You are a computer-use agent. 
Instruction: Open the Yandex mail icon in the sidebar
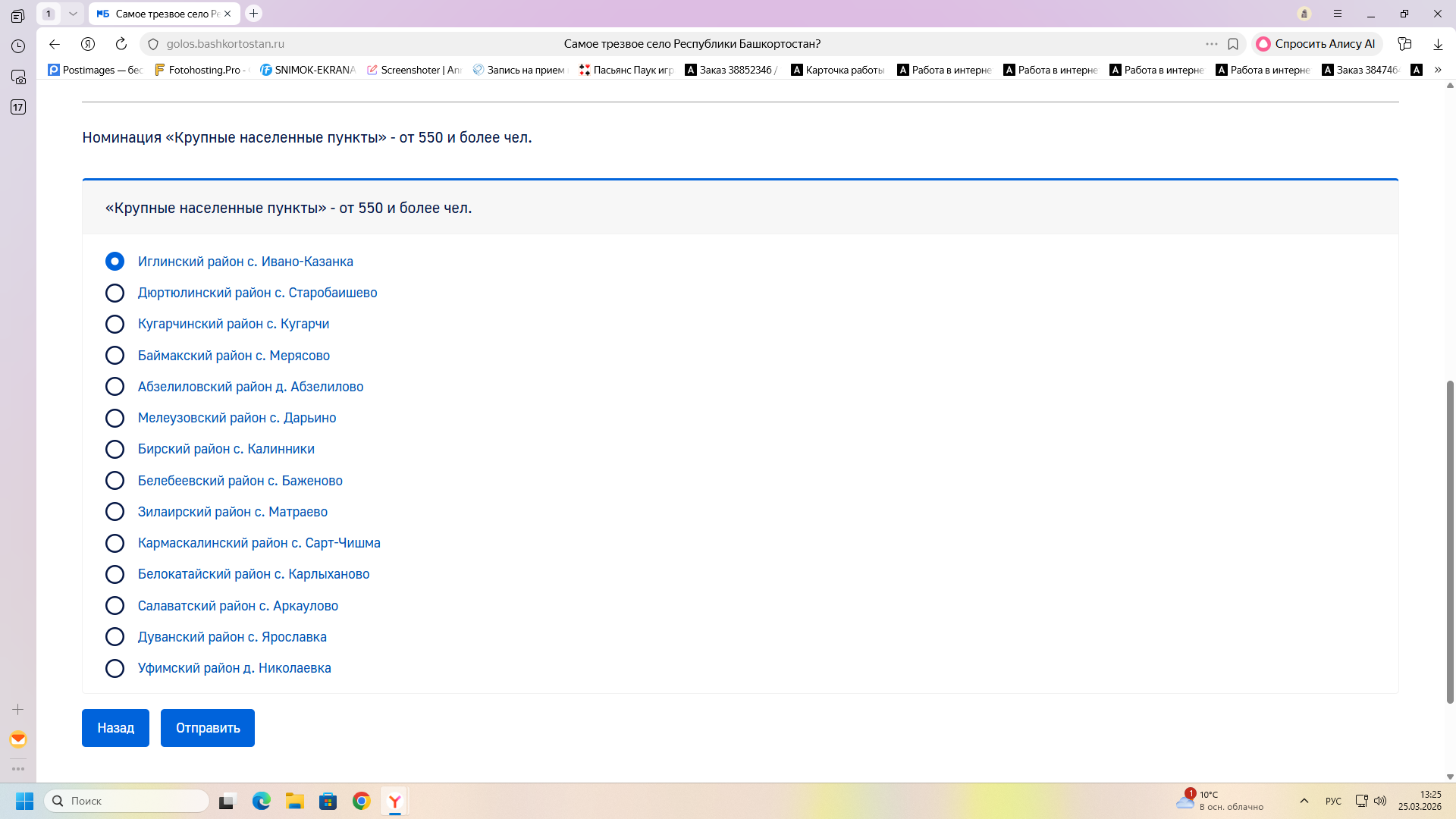18,739
